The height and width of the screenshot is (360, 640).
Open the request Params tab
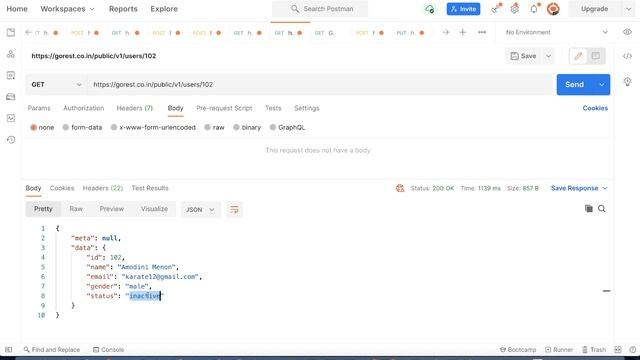point(39,108)
